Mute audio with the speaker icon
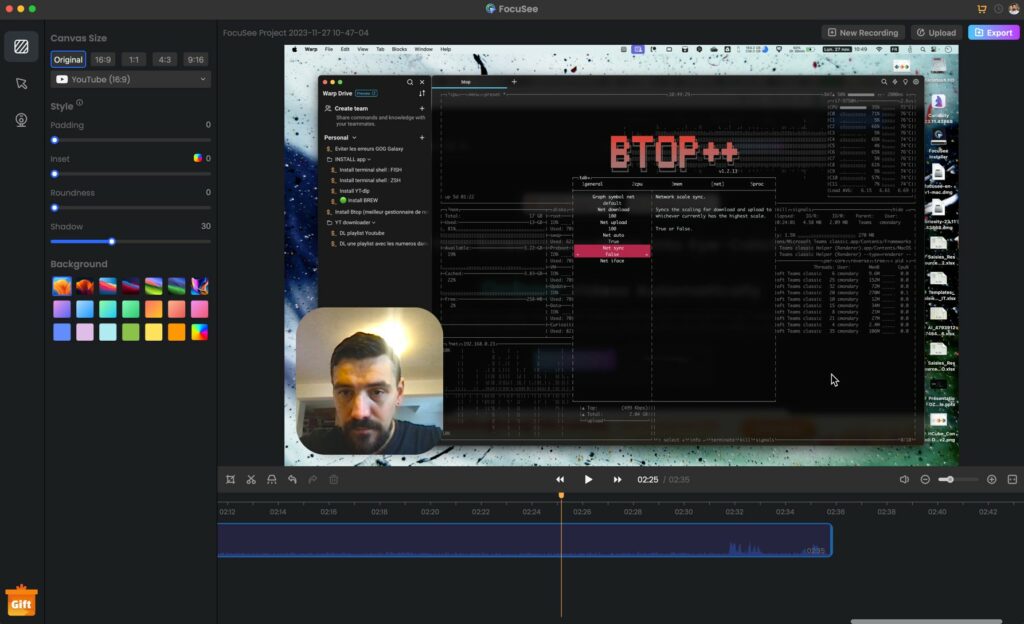This screenshot has height=624, width=1024. [x=904, y=480]
